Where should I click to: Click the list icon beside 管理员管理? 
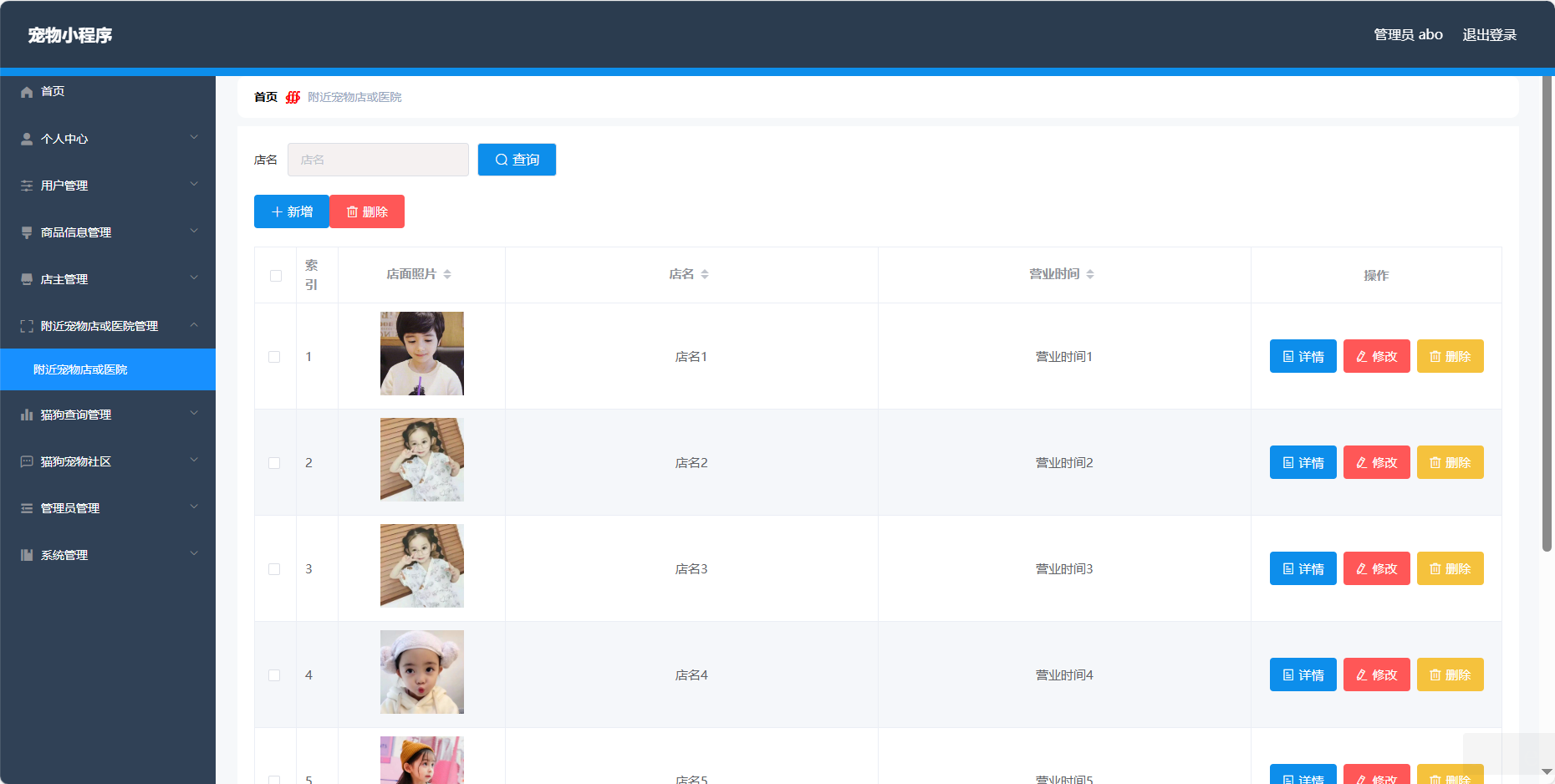coord(27,508)
